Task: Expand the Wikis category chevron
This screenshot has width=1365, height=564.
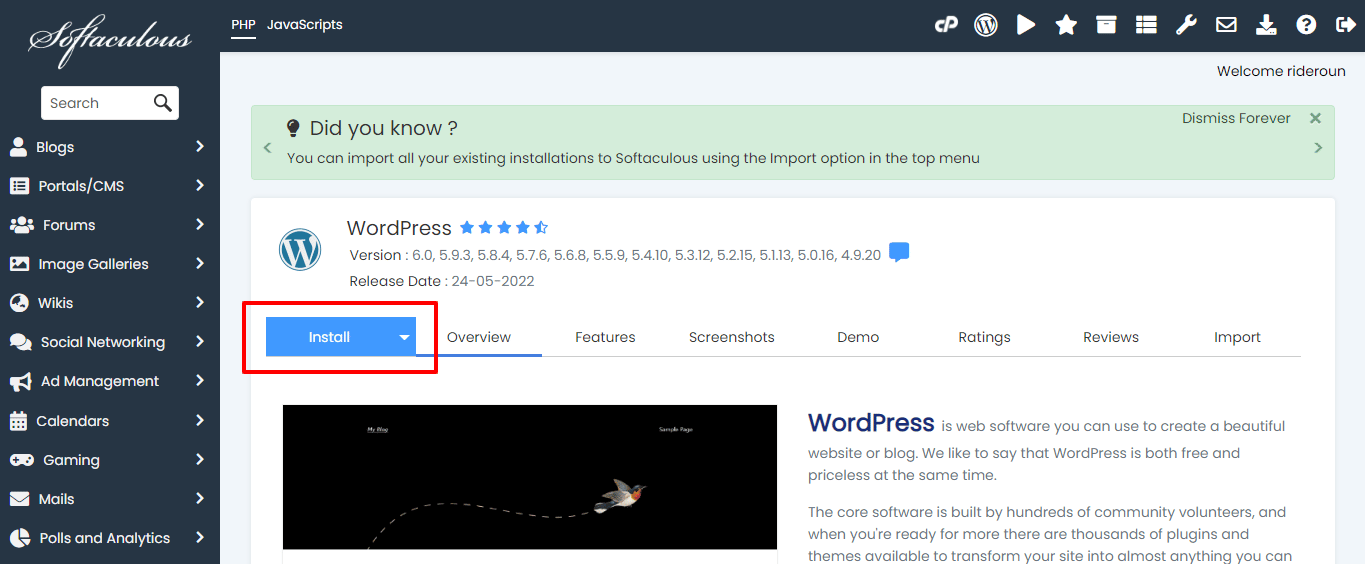Action: [200, 302]
